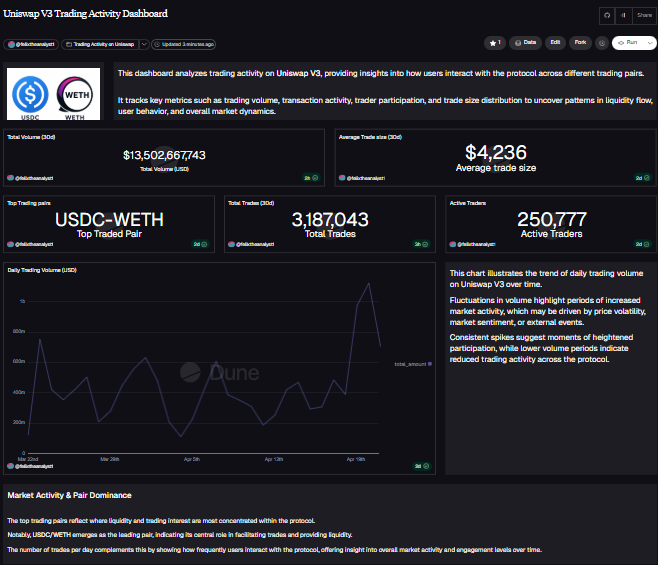Viewport: 658px width, 565px height.
Task: Open author link in Average Trade size panel
Action: point(362,178)
